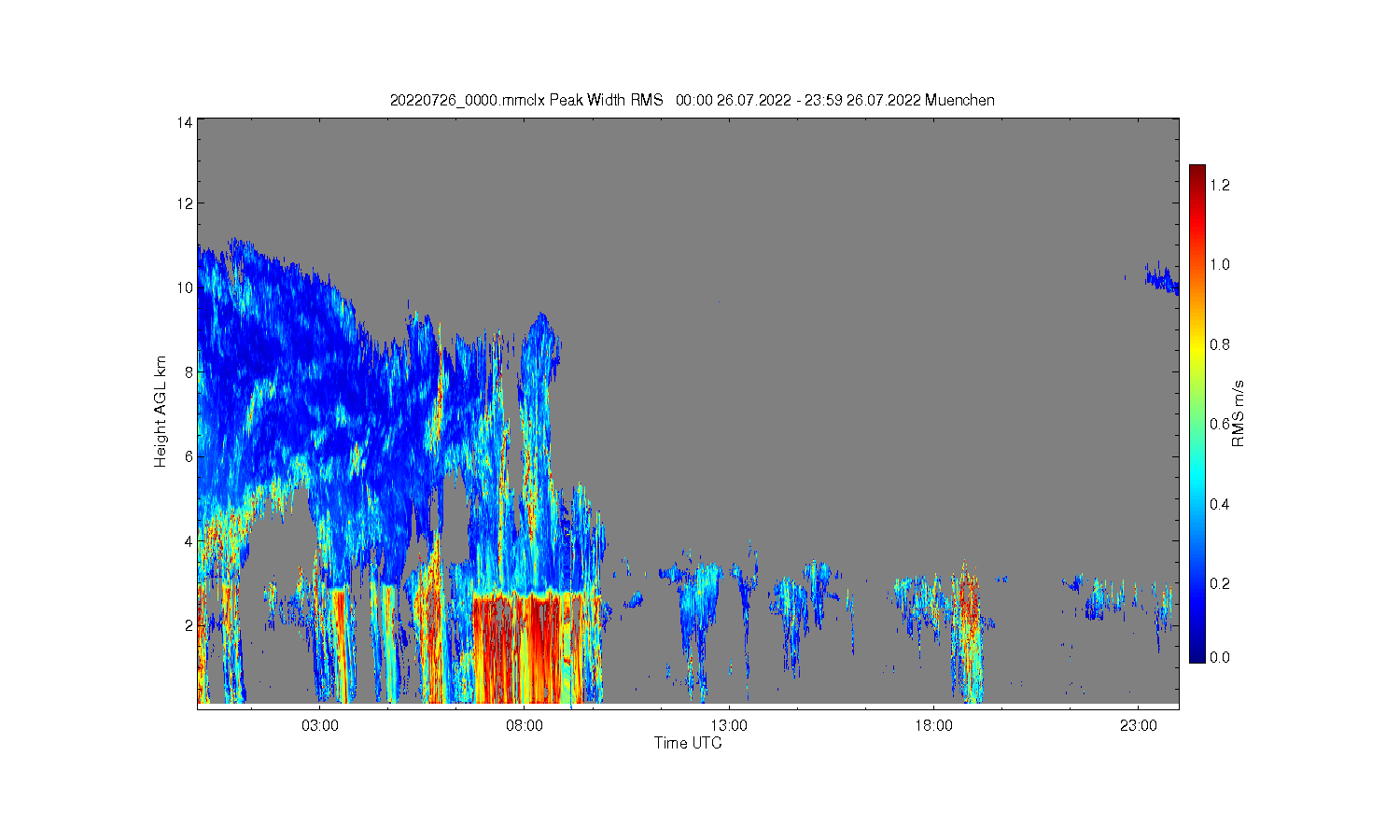Click the height tick label 8
The height and width of the screenshot is (840, 1400).
pos(189,372)
